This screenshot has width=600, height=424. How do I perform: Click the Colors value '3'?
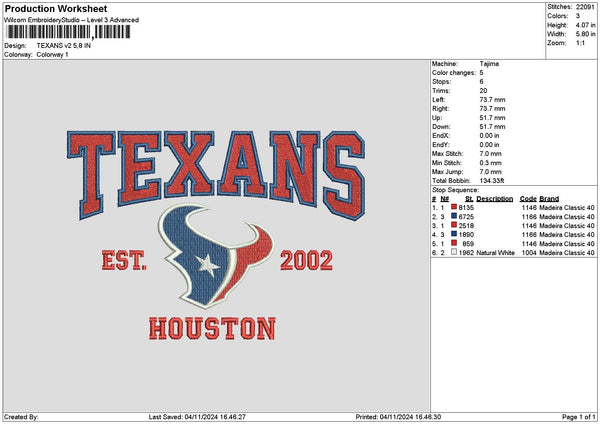pos(578,16)
